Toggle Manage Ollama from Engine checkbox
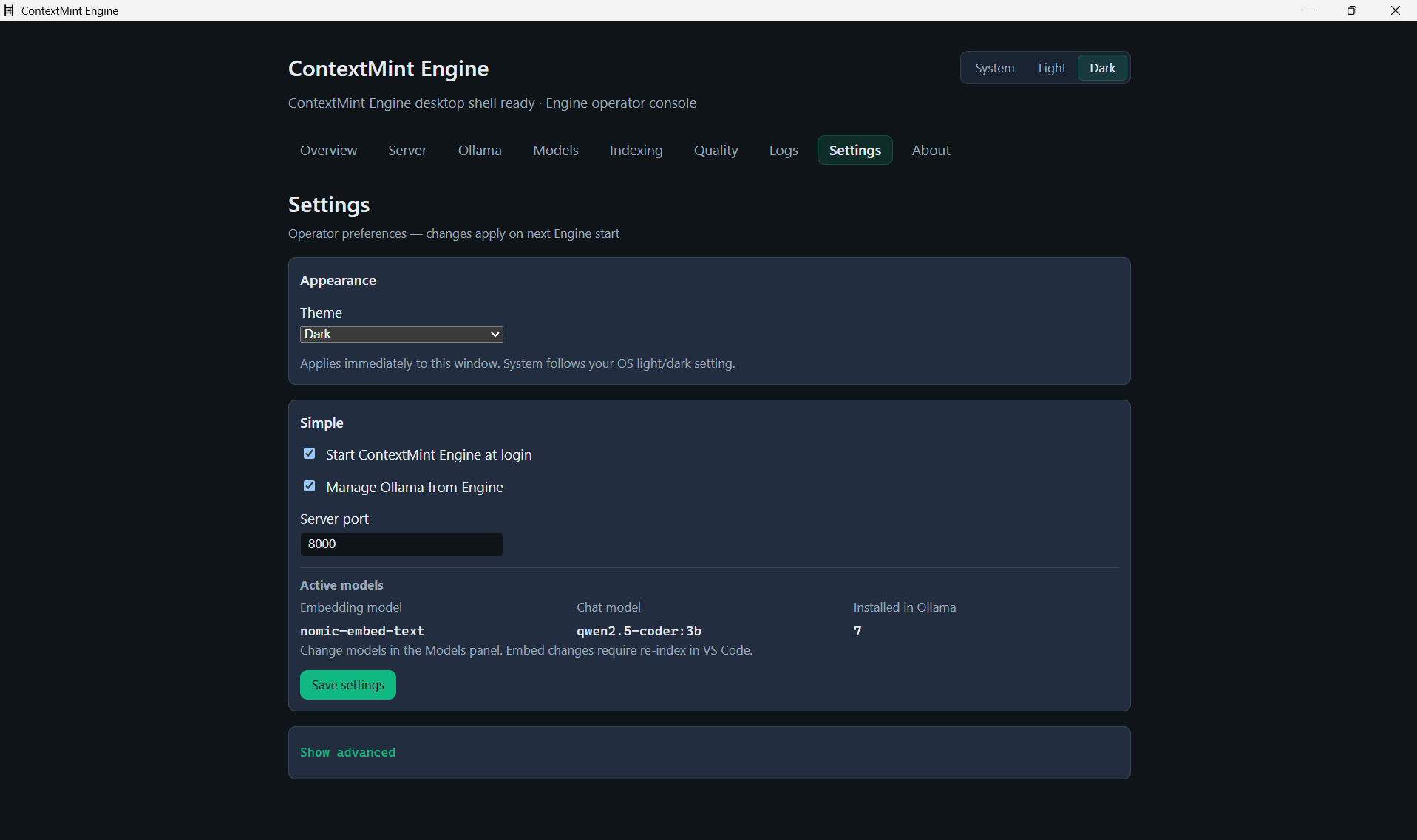1417x840 pixels. coord(309,486)
